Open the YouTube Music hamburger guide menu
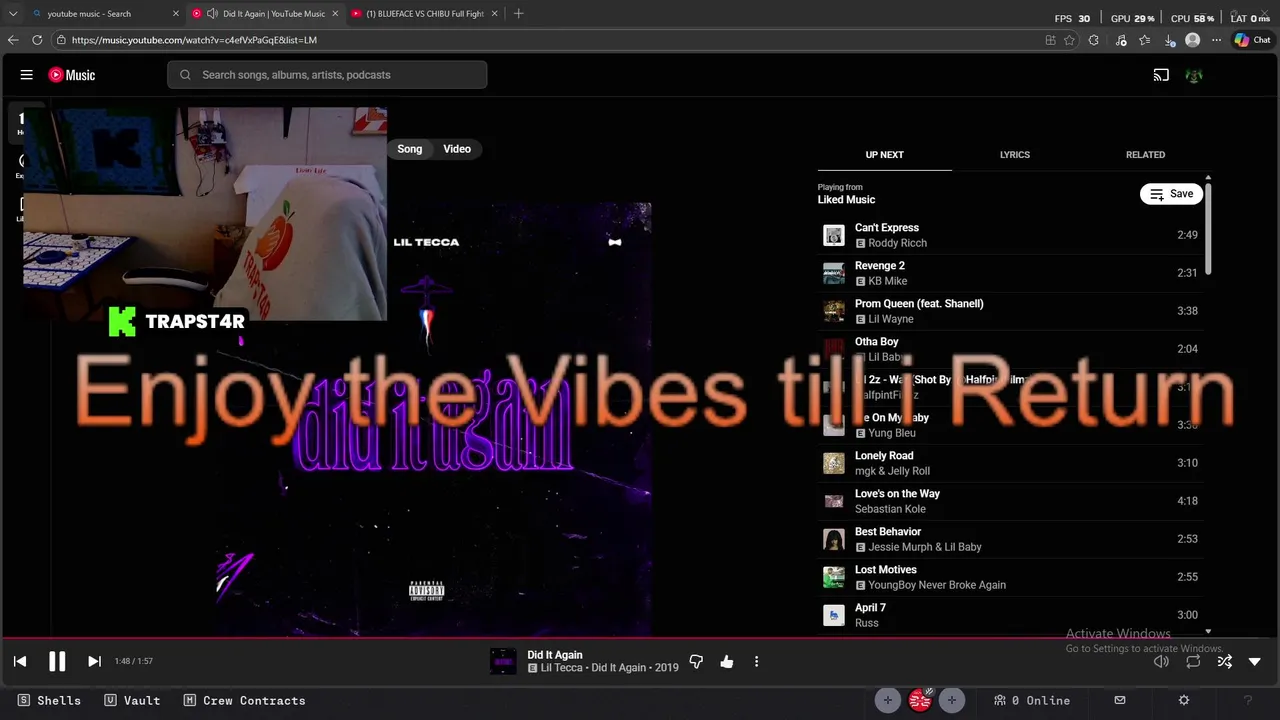Image resolution: width=1280 pixels, height=720 pixels. tap(27, 75)
